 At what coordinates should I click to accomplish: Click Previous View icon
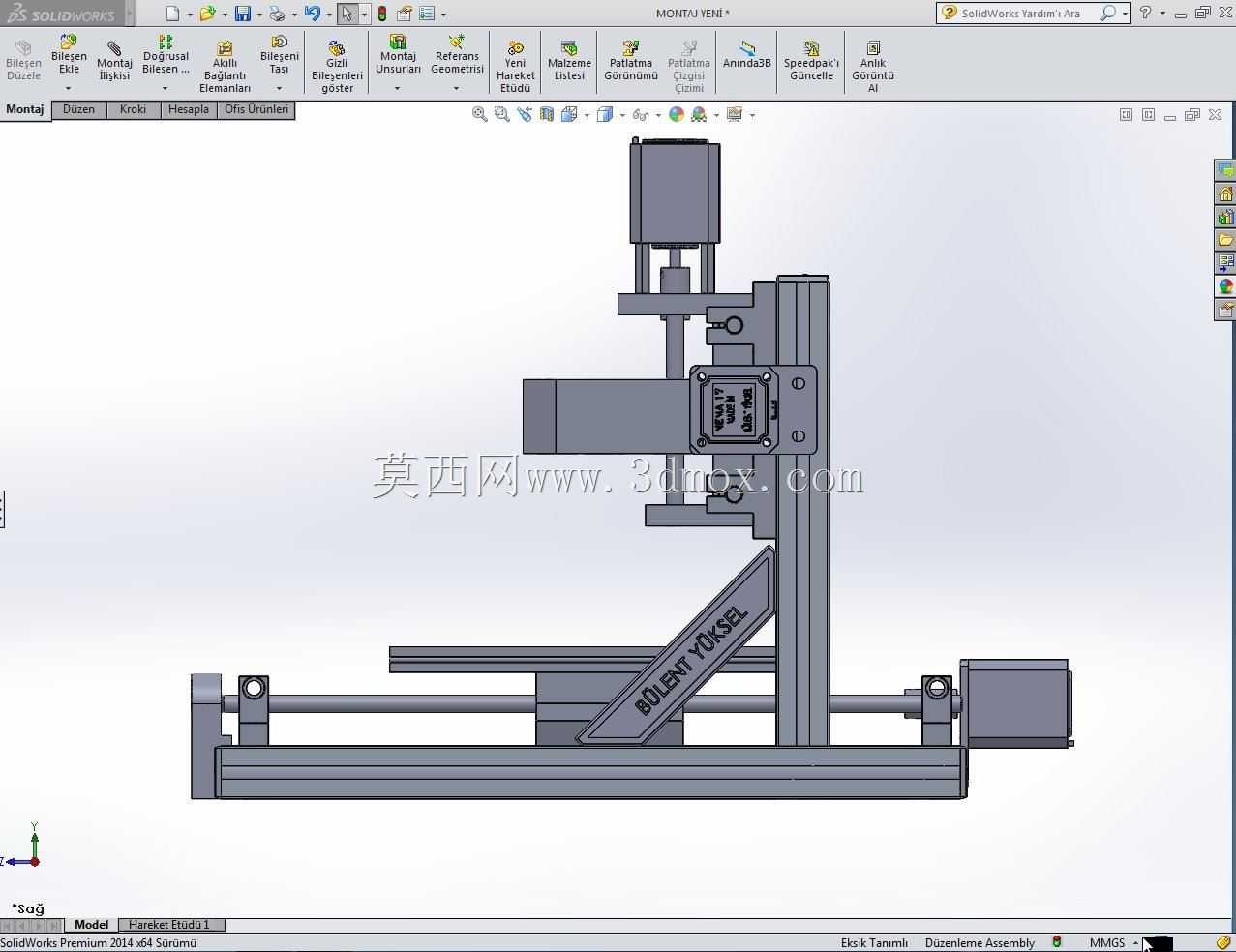[525, 114]
